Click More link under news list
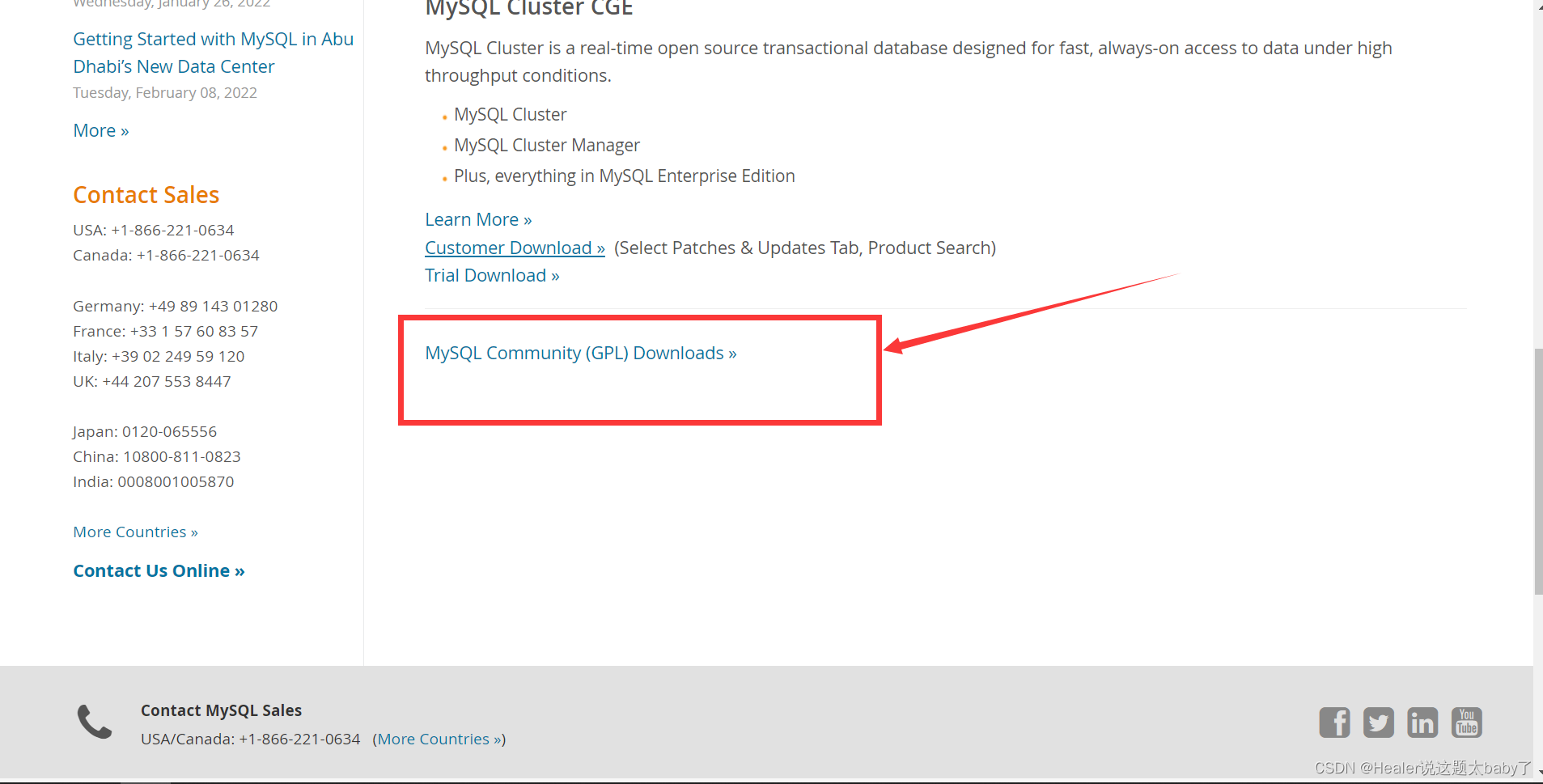Image resolution: width=1543 pixels, height=784 pixels. coord(101,130)
